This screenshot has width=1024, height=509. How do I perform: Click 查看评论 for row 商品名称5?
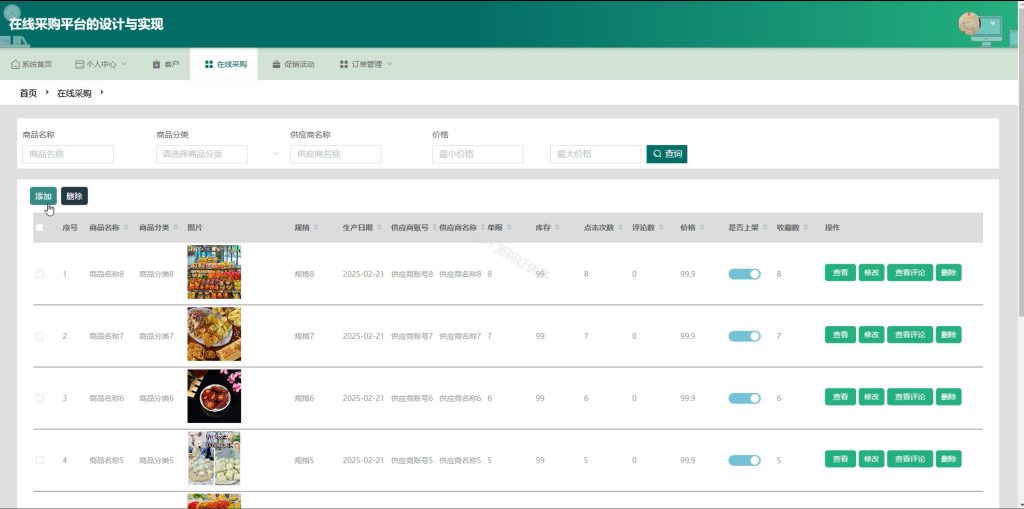[910, 459]
